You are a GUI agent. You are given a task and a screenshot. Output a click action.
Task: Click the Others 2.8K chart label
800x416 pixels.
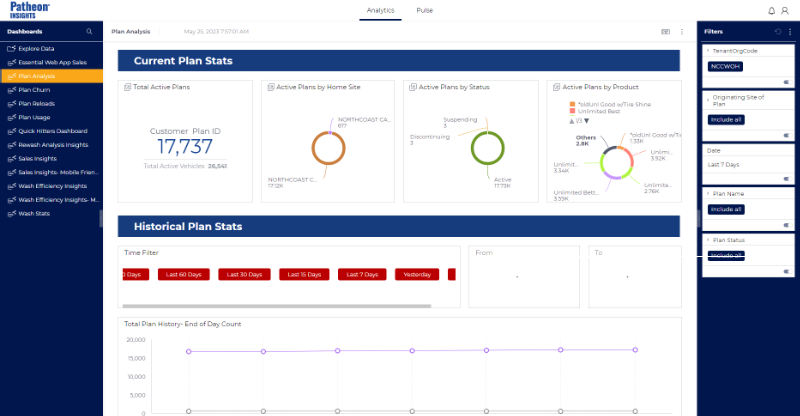coord(585,141)
